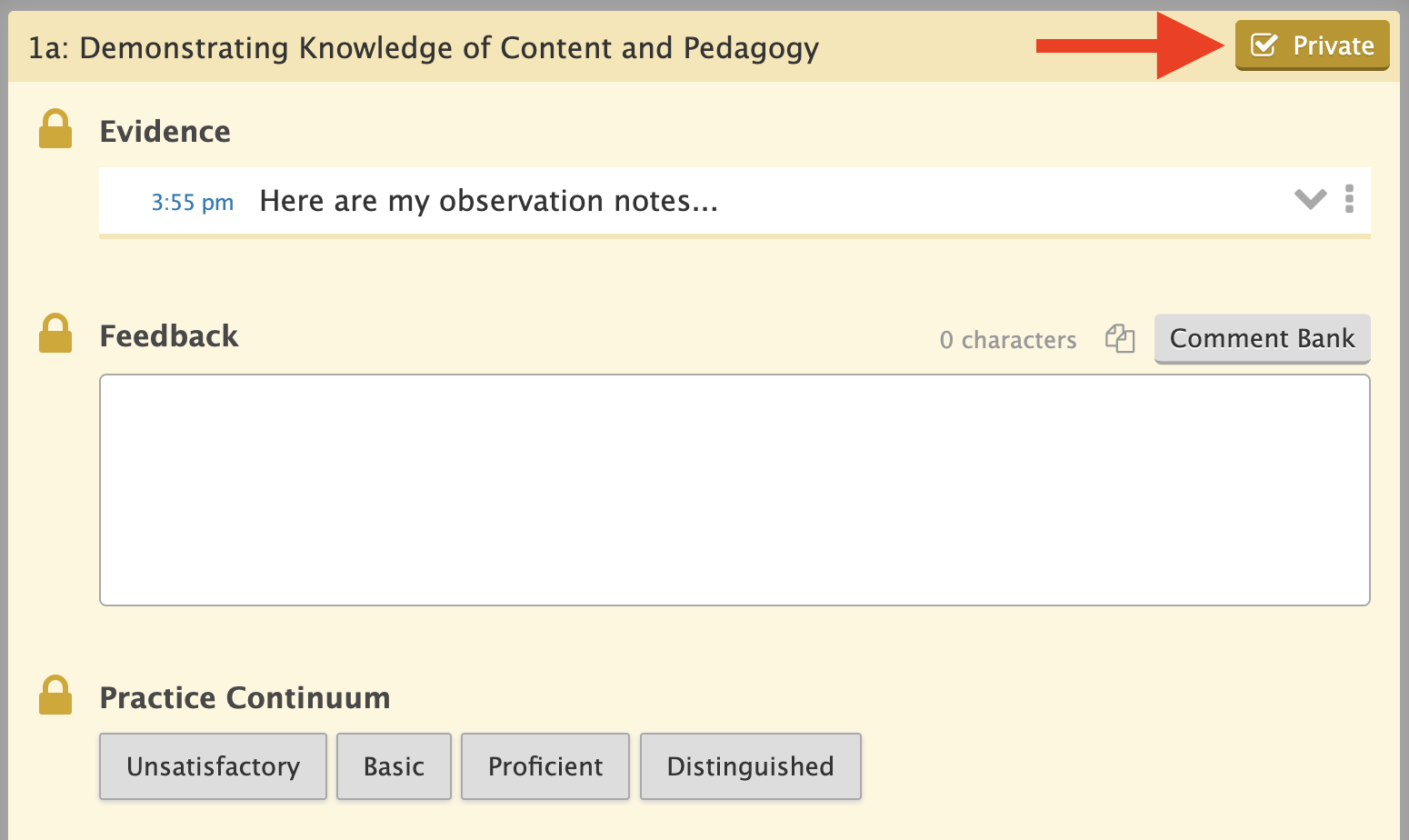Click inside the Feedback text area
The image size is (1409, 840).
pos(734,490)
